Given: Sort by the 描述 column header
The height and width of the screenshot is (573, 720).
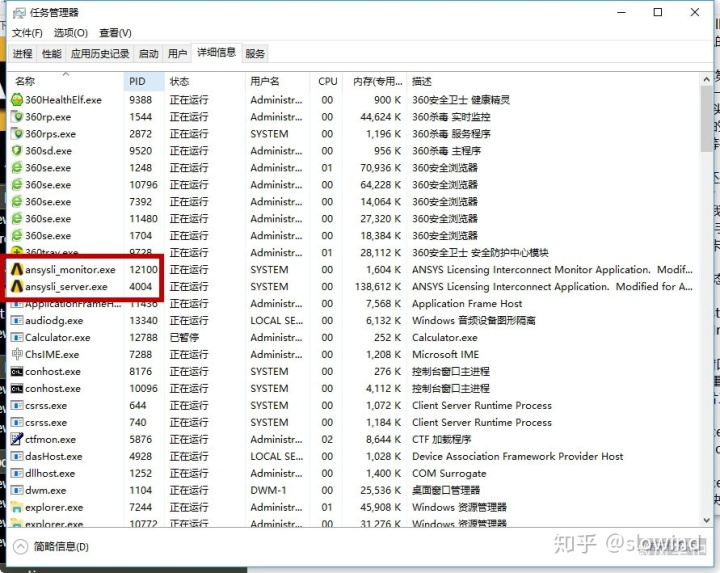Looking at the screenshot, I should coord(553,81).
